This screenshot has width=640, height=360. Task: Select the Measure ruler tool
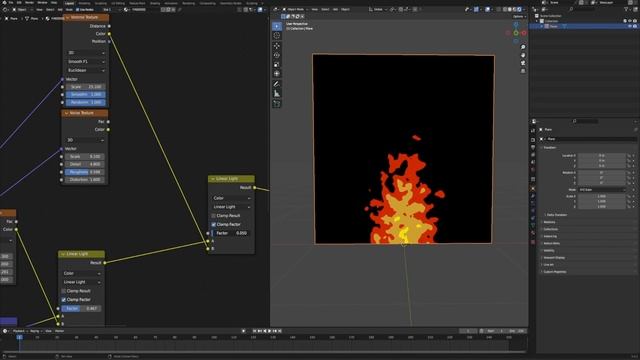(277, 94)
